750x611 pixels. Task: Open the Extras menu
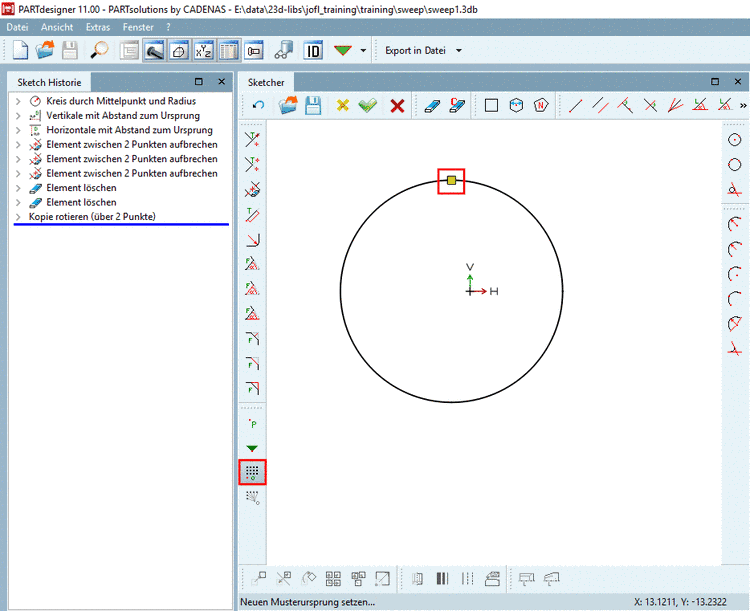click(x=98, y=26)
